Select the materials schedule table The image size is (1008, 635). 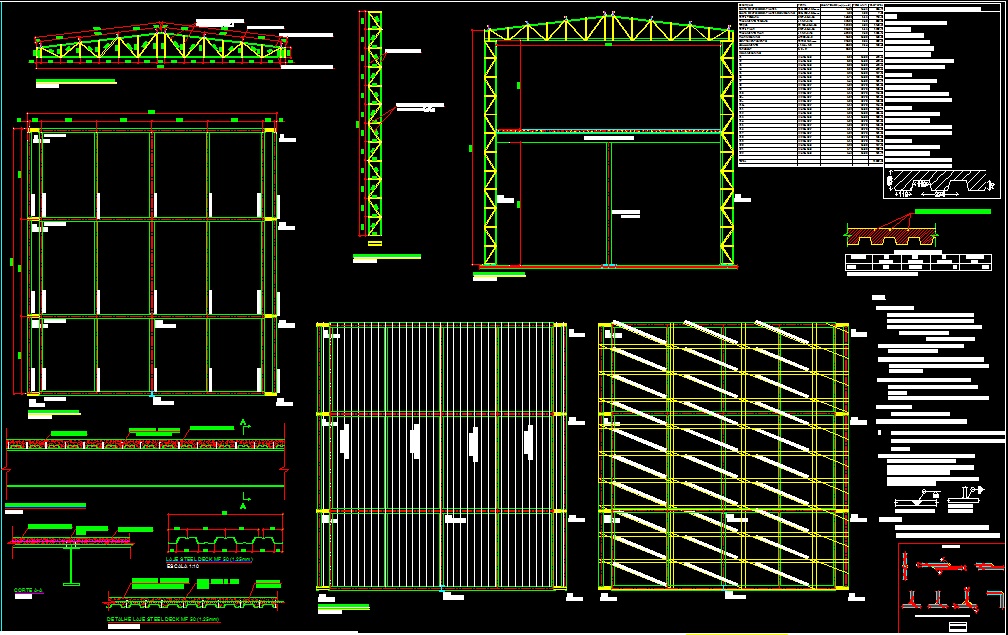pyautogui.click(x=810, y=84)
